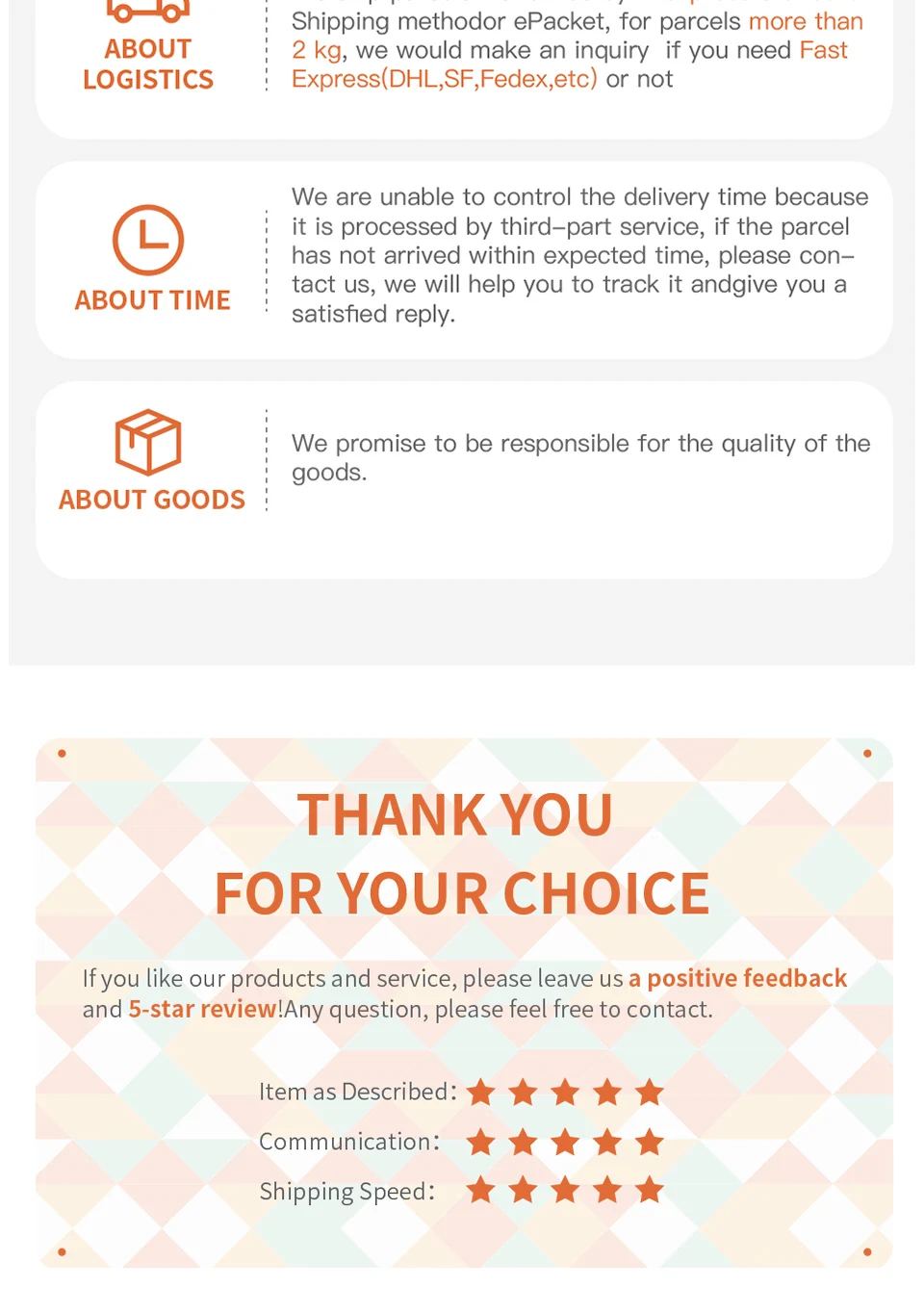
Task: Click the truck icon above About Logistics
Action: pyautogui.click(x=148, y=12)
